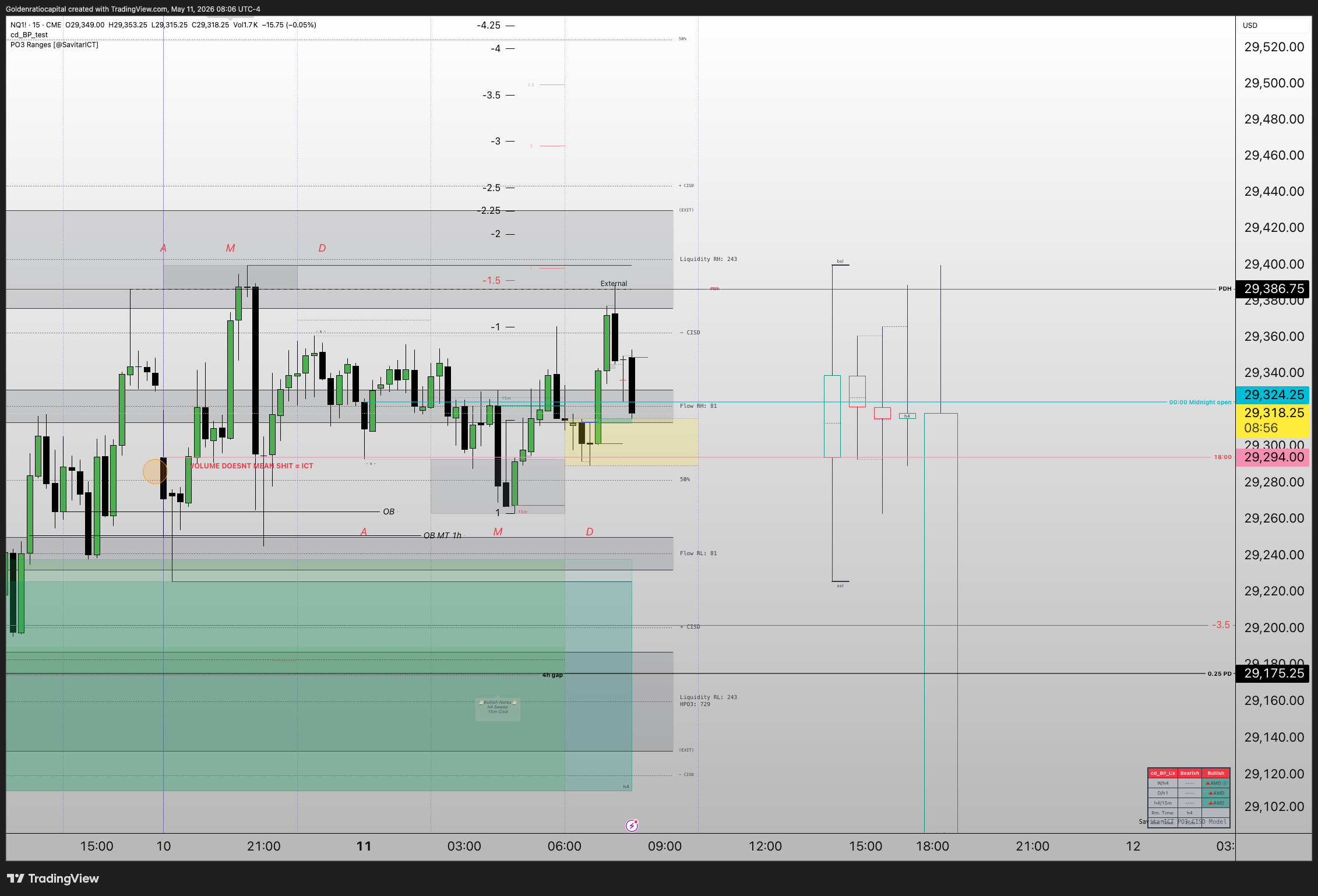
Task: Click the 0.25 PD line label
Action: pos(1220,674)
